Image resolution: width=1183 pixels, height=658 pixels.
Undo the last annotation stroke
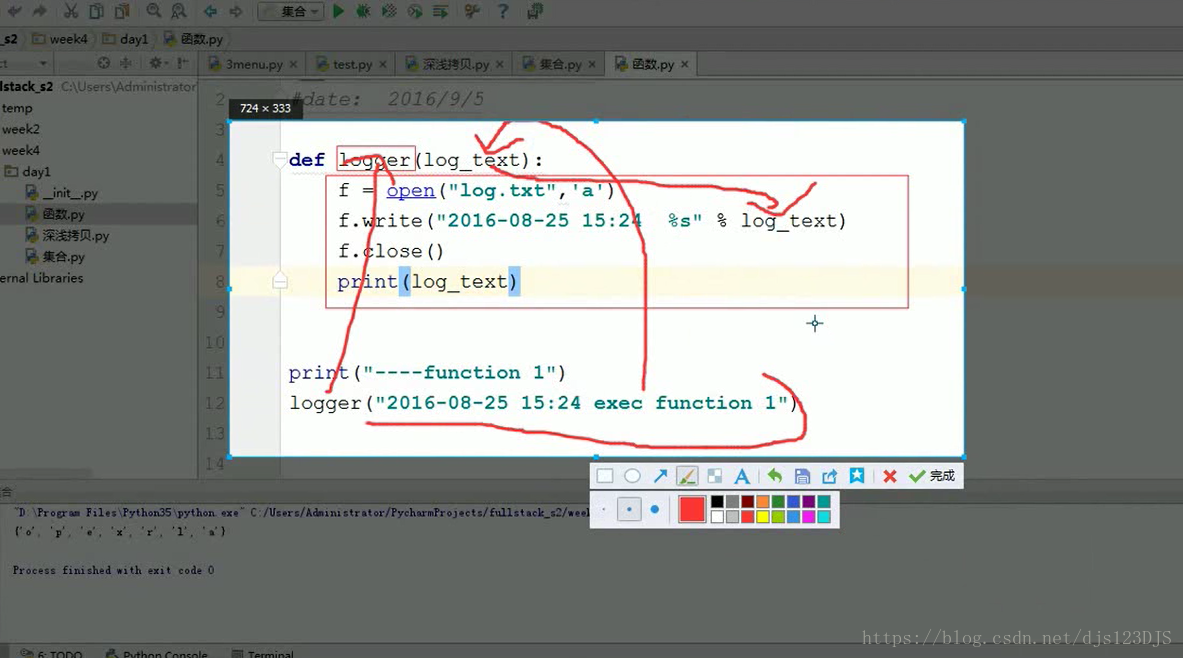click(774, 476)
